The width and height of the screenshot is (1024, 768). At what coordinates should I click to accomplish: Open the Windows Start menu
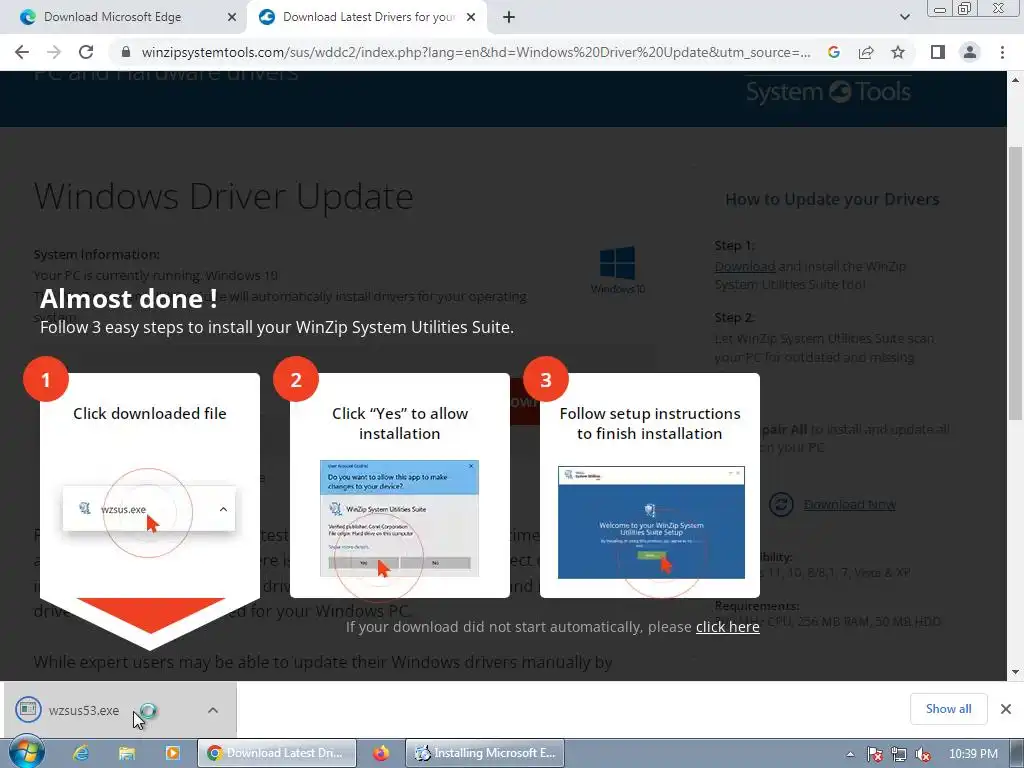(26, 752)
